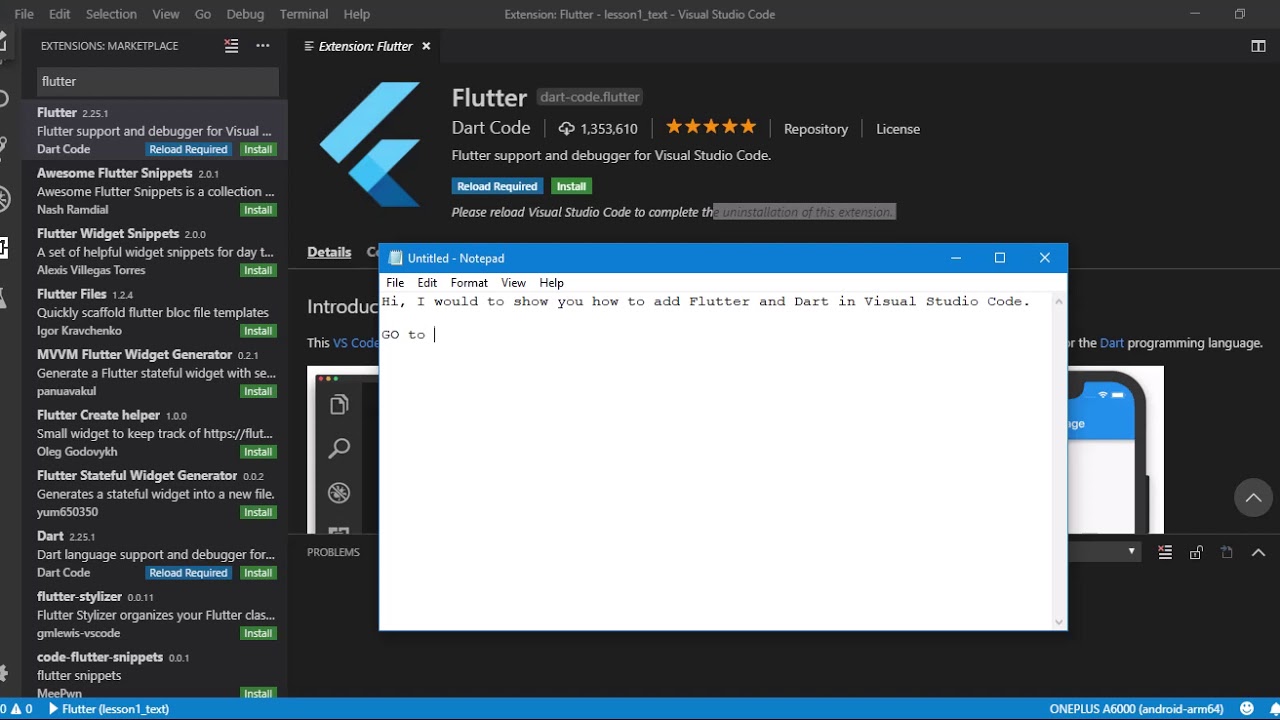This screenshot has width=1280, height=720.
Task: Close the Extension: Flutter tab
Action: (426, 46)
